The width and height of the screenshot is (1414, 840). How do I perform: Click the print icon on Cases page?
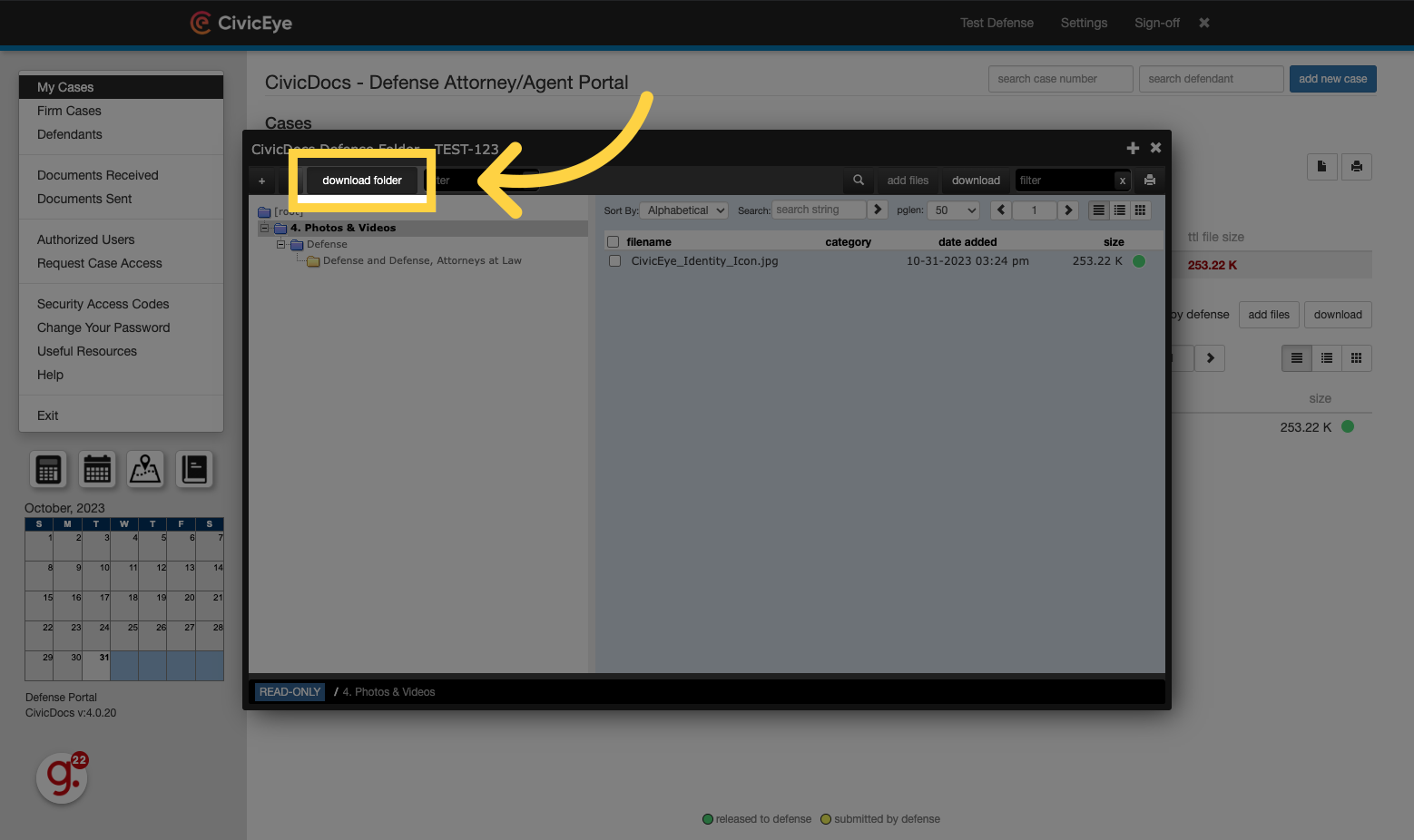pos(1356,166)
